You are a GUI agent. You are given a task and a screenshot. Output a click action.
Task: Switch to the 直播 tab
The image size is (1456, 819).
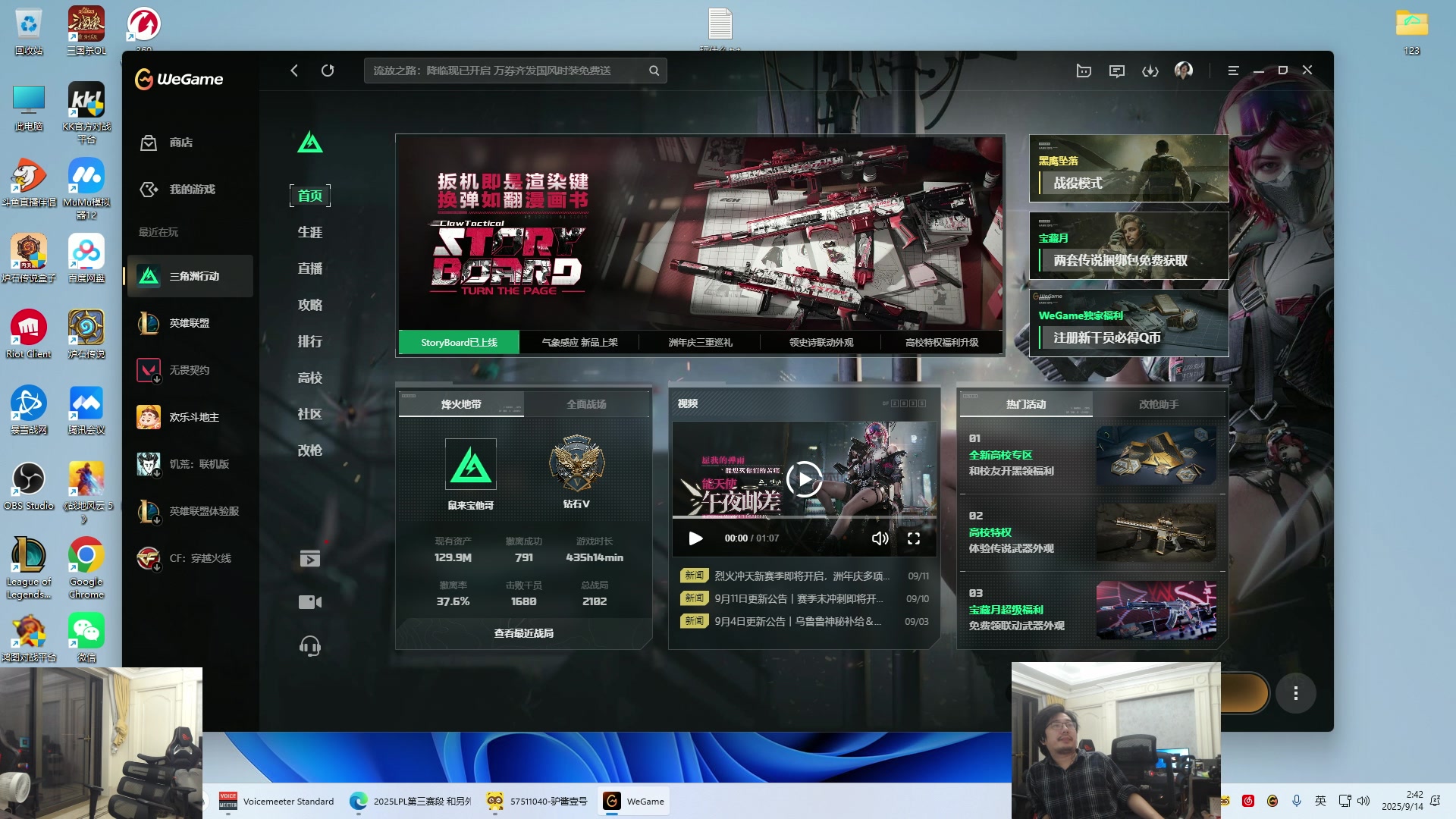tap(310, 268)
